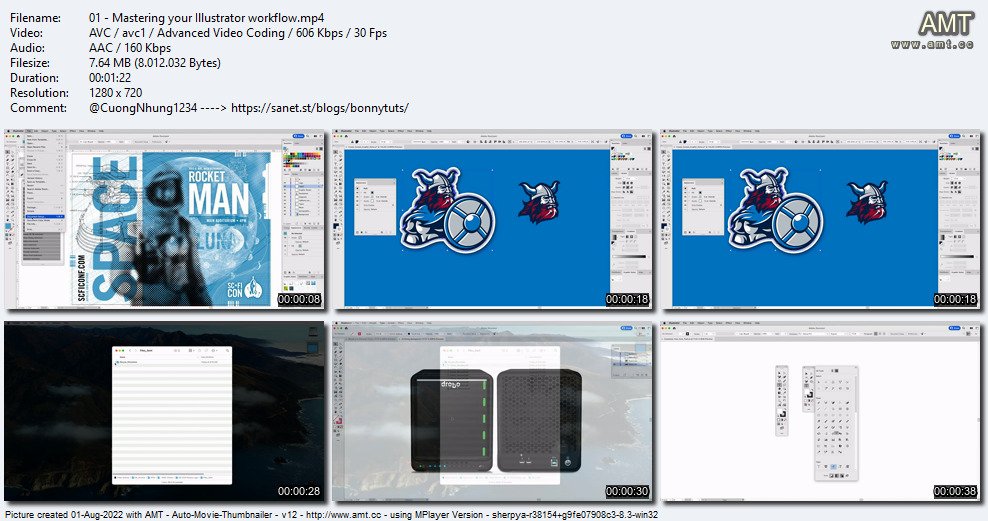This screenshot has width=988, height=521.
Task: Click the SC-FI CON rocket logo on the poster
Action: click(244, 288)
